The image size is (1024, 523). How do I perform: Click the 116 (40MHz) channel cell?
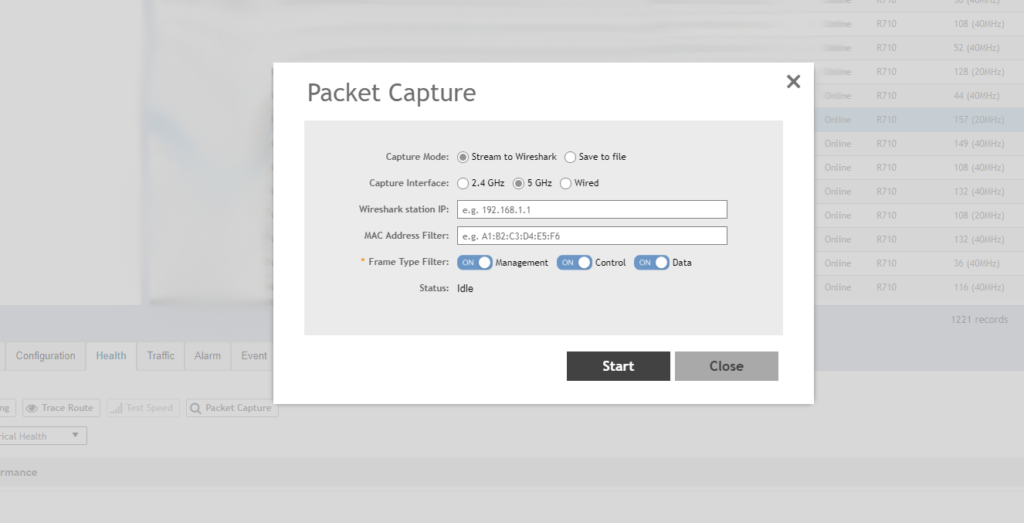pyautogui.click(x=978, y=287)
